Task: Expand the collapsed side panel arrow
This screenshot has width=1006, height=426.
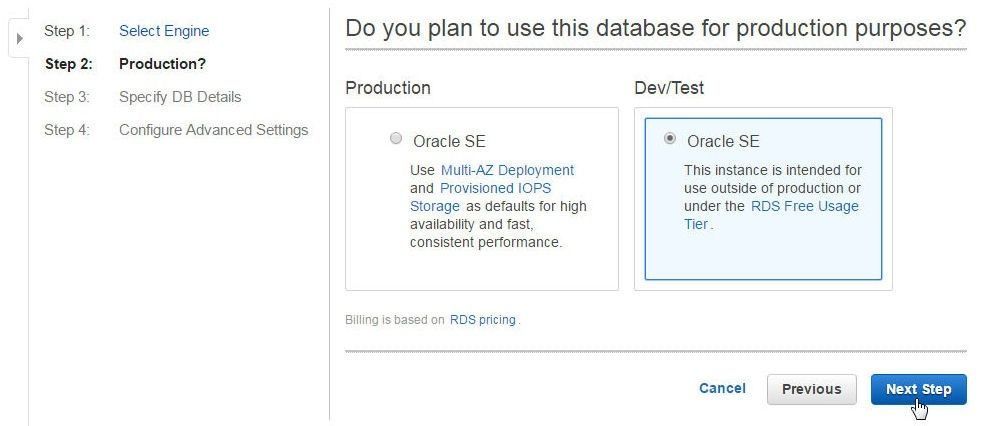Action: [x=19, y=38]
